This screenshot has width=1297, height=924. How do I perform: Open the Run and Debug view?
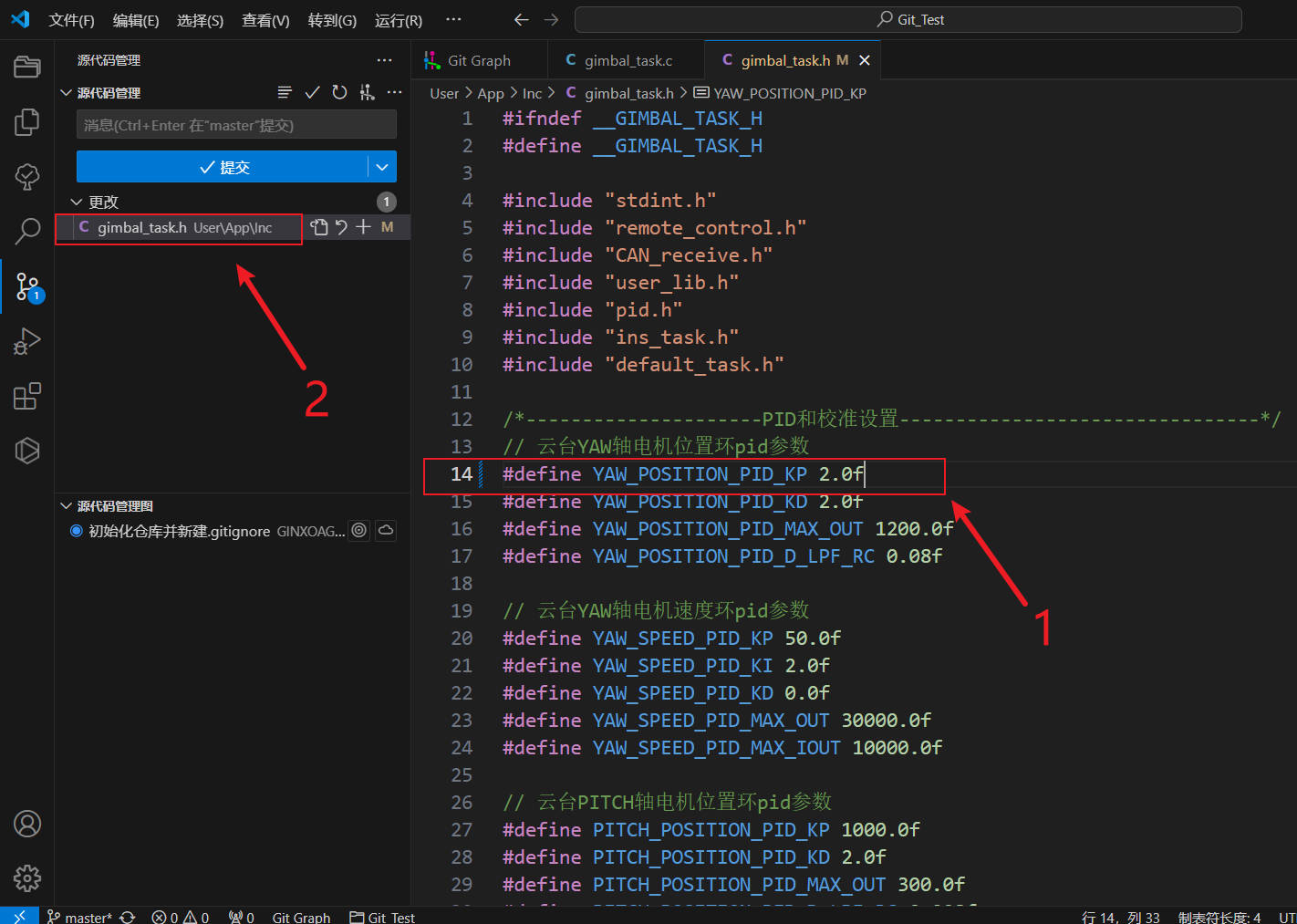coord(27,341)
